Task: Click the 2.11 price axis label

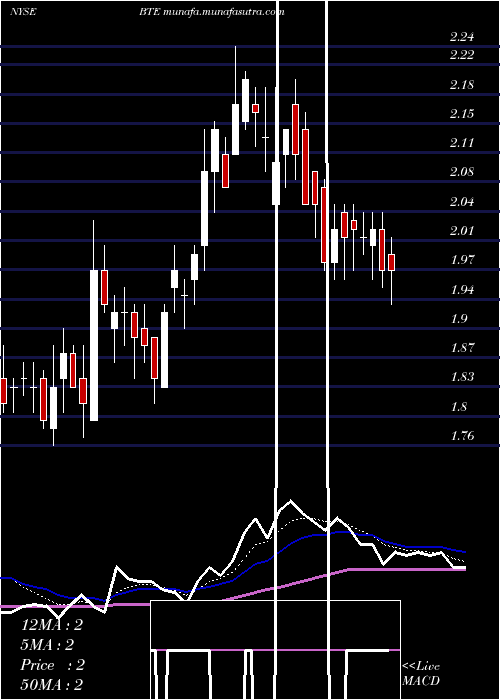Action: point(462,143)
